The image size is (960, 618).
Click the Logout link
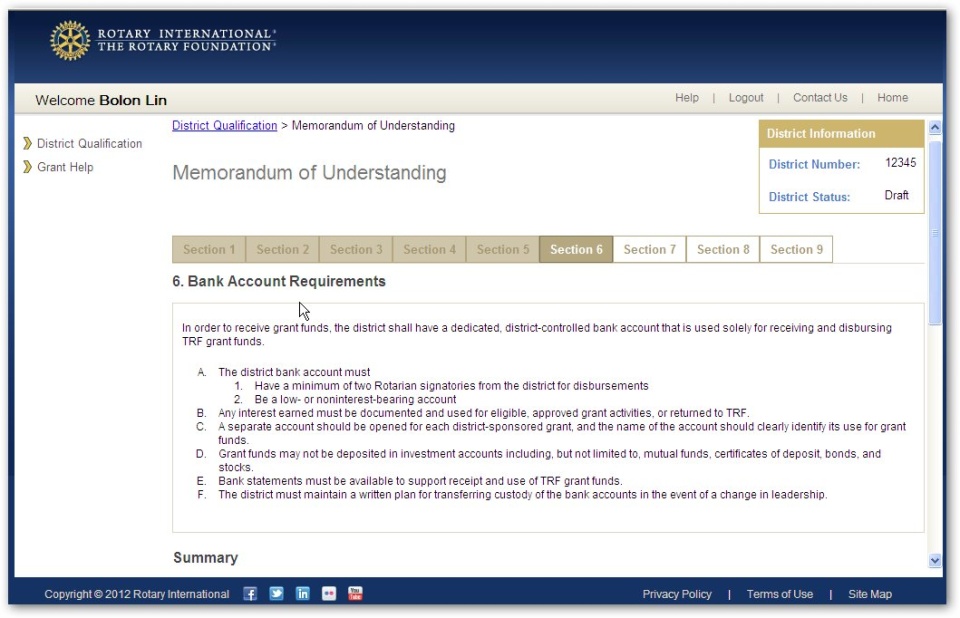tap(746, 97)
